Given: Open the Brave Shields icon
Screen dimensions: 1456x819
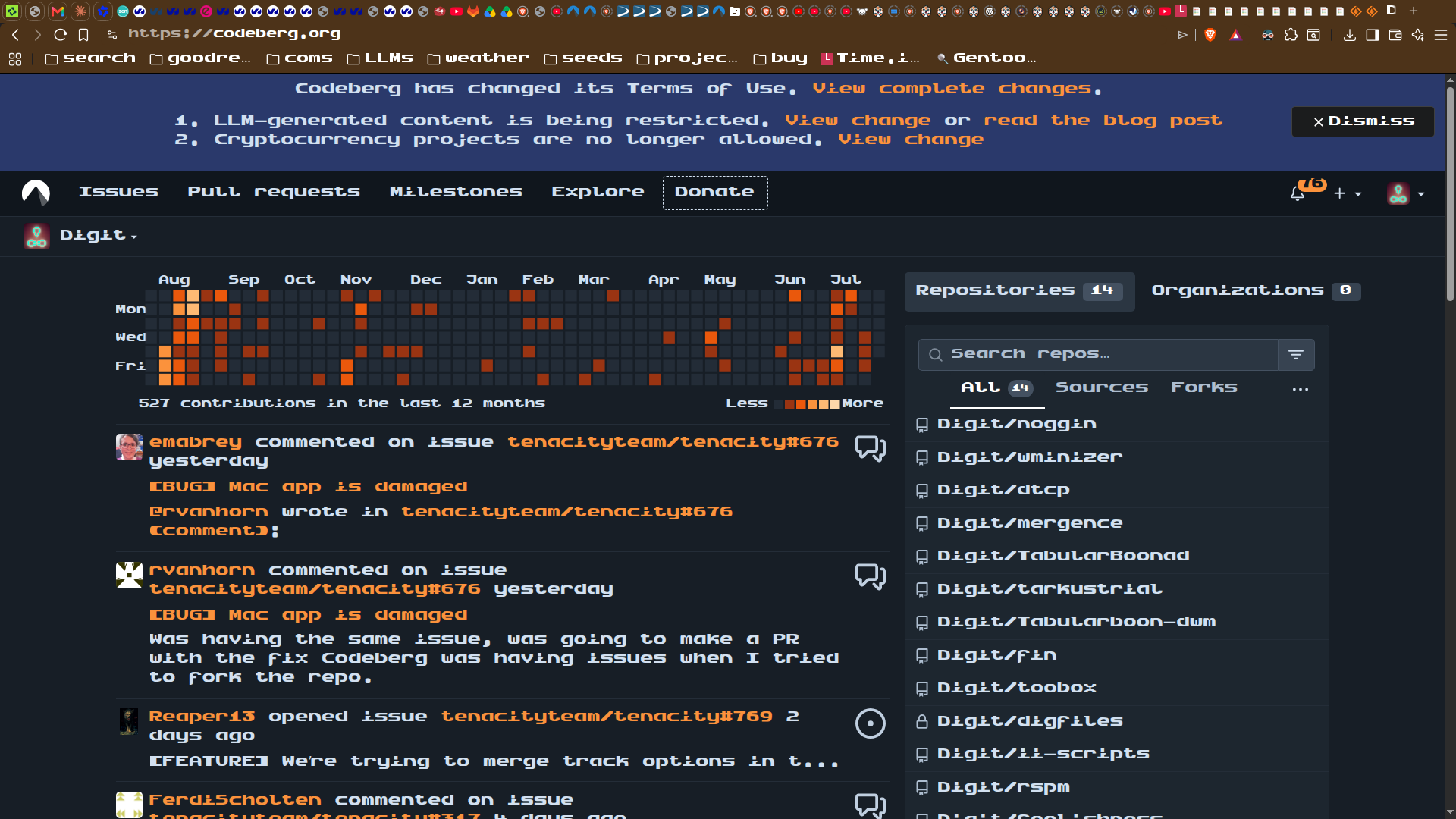Looking at the screenshot, I should click(x=1210, y=35).
